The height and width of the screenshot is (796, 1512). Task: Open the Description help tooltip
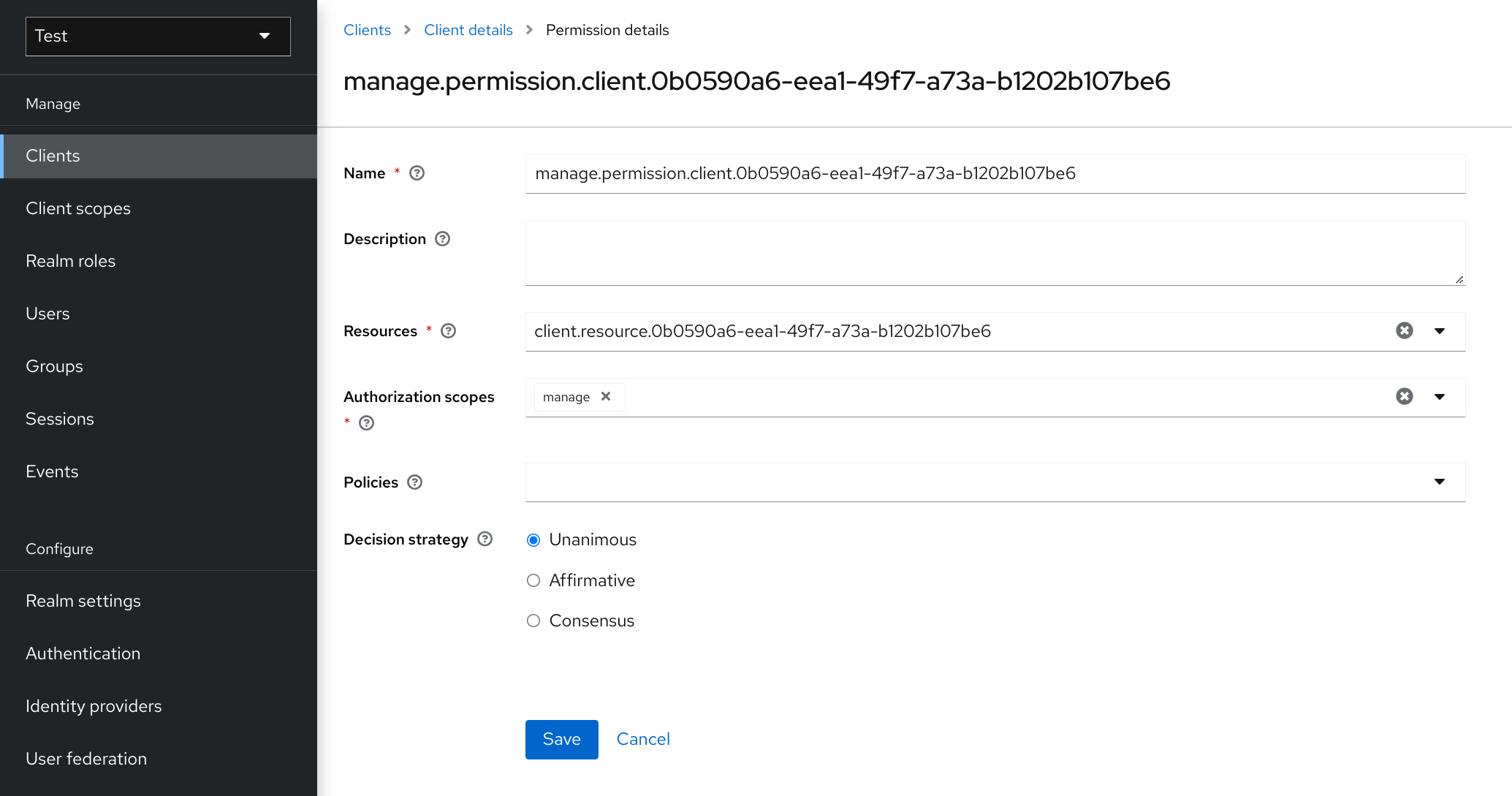tap(442, 239)
